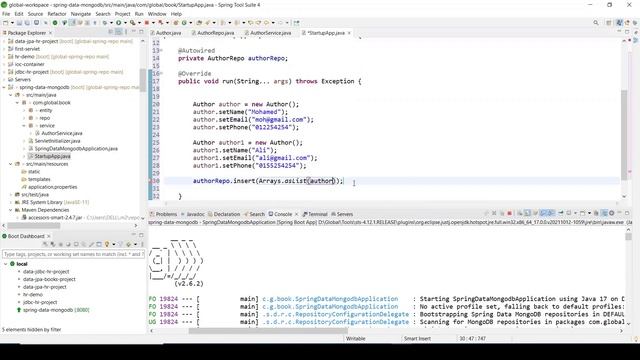Click the console horizontal scrollbar thumb

pyautogui.click(x=268, y=331)
